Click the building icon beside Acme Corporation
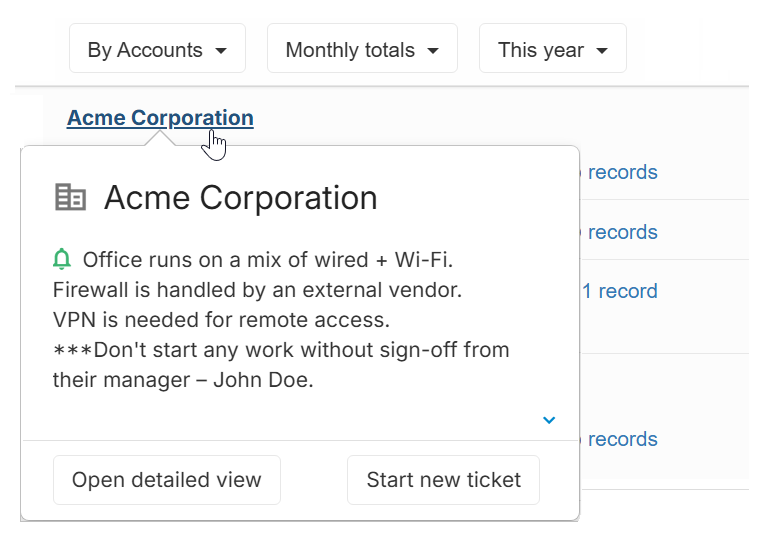The height and width of the screenshot is (544, 769). click(x=70, y=197)
